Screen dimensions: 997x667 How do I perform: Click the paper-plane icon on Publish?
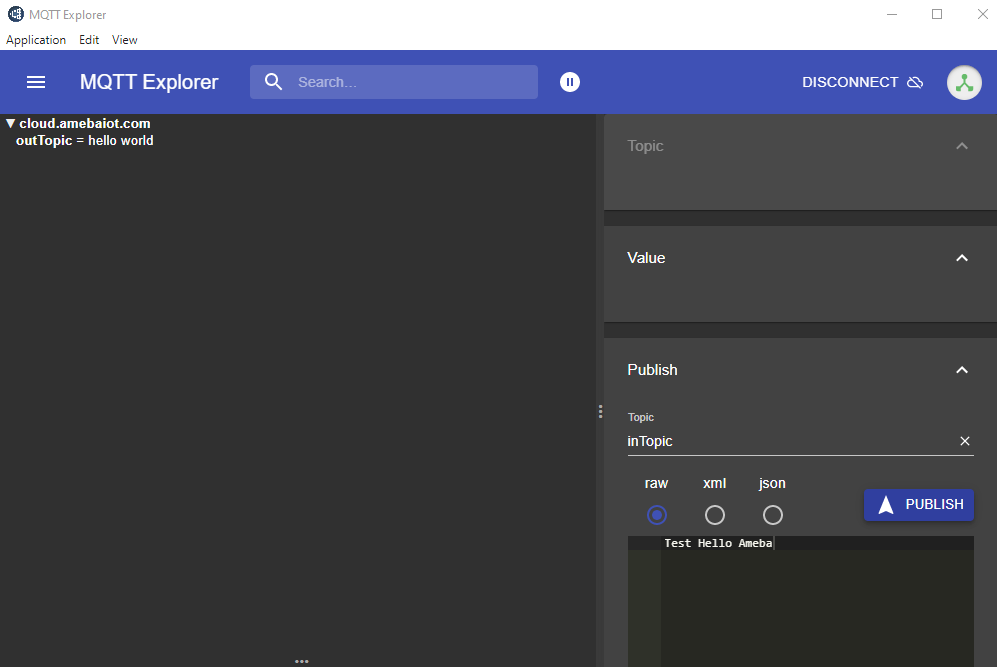(x=885, y=505)
